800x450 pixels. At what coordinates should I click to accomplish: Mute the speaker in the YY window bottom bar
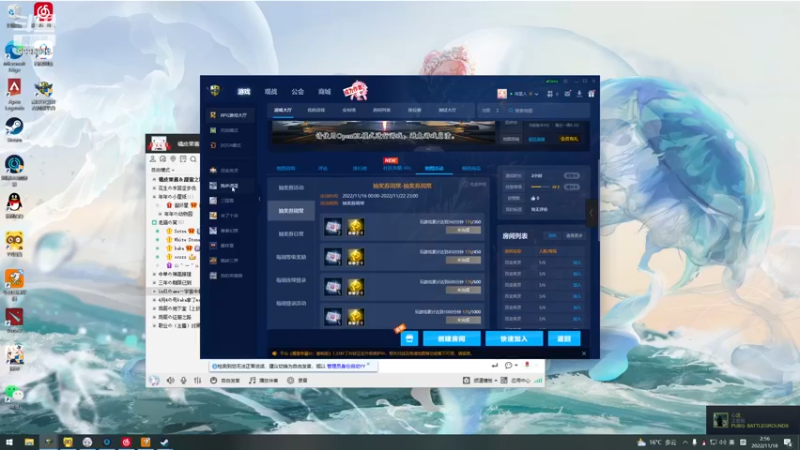(170, 380)
